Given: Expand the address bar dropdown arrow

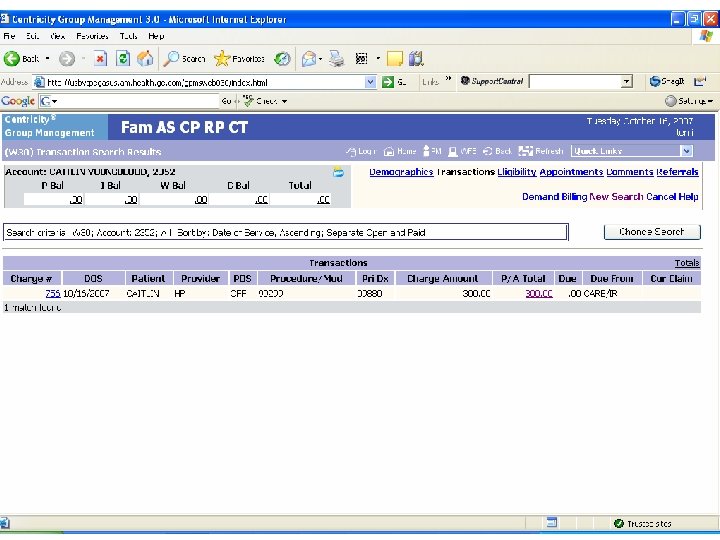Looking at the screenshot, I should [370, 82].
